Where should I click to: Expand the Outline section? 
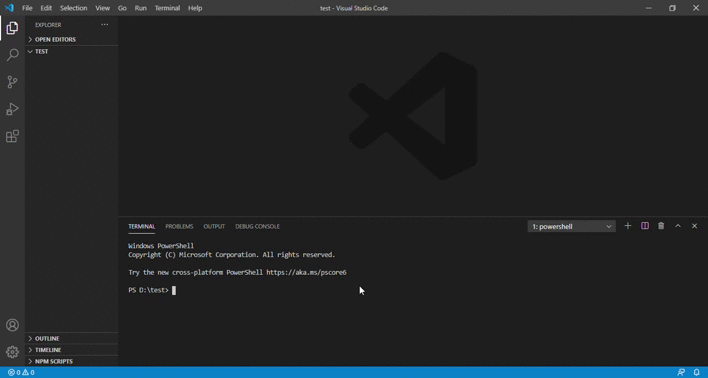point(72,338)
